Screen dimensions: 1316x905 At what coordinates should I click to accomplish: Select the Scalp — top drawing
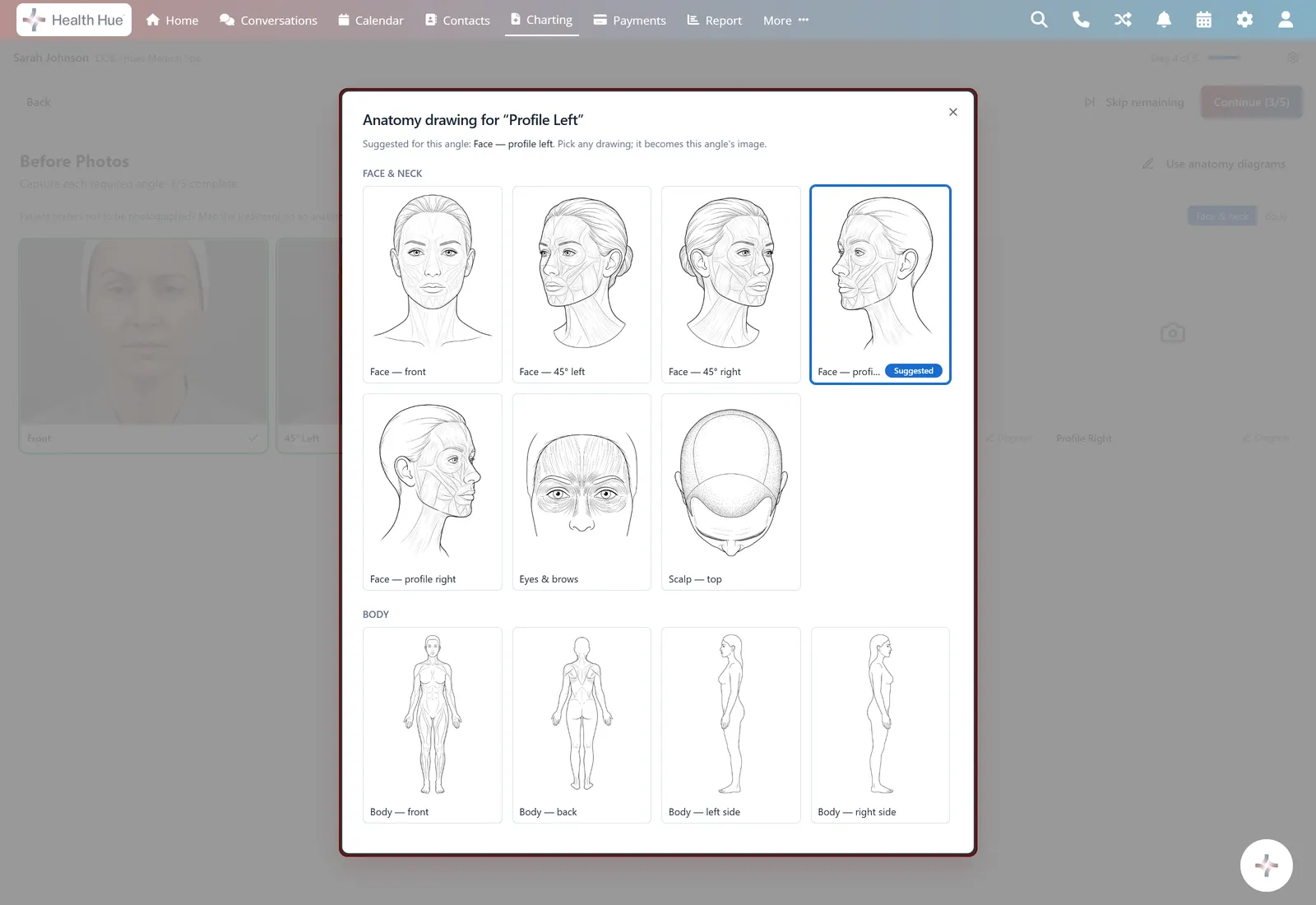pyautogui.click(x=730, y=491)
